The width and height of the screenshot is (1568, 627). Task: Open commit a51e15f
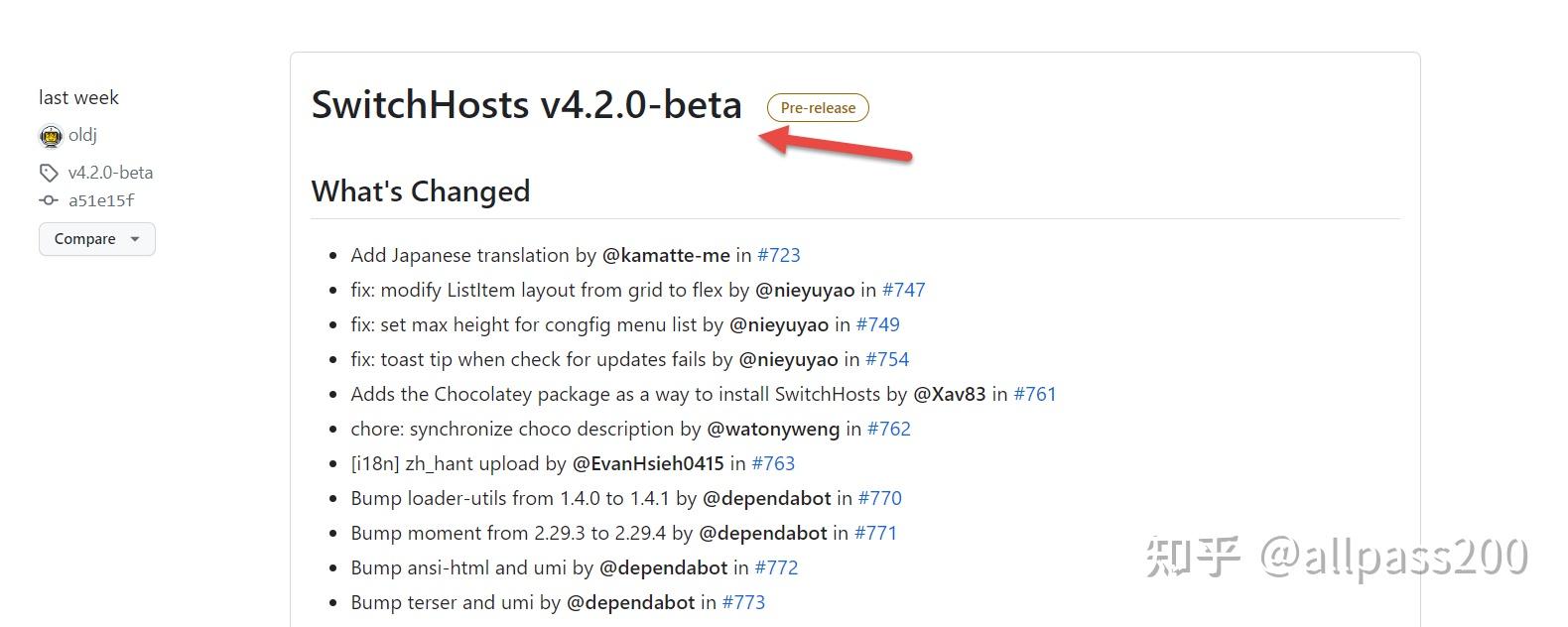[x=101, y=200]
